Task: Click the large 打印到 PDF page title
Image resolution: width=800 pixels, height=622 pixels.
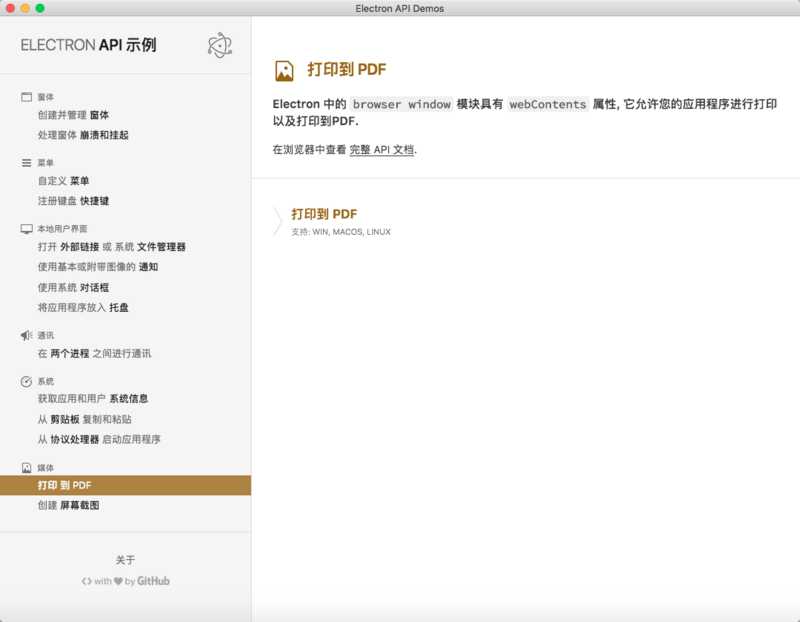Action: pos(346,69)
